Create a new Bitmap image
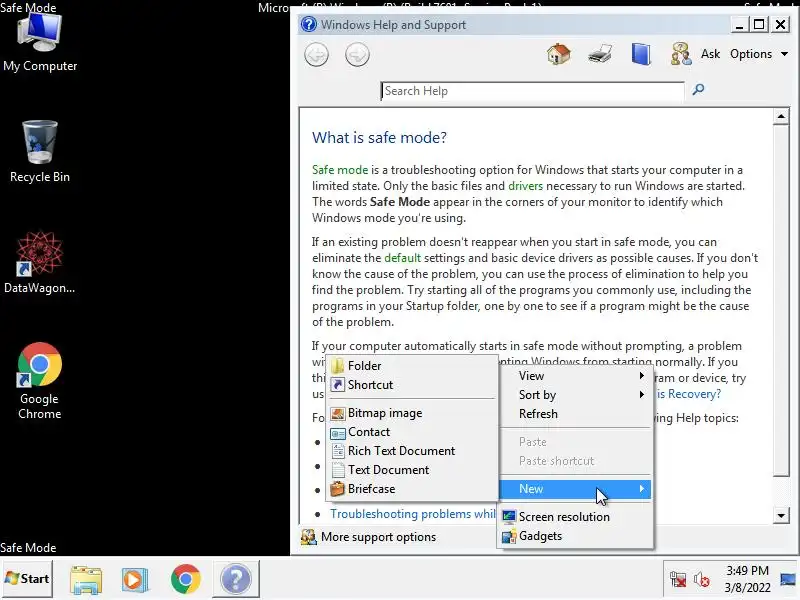The height and width of the screenshot is (600, 800). tap(412, 413)
